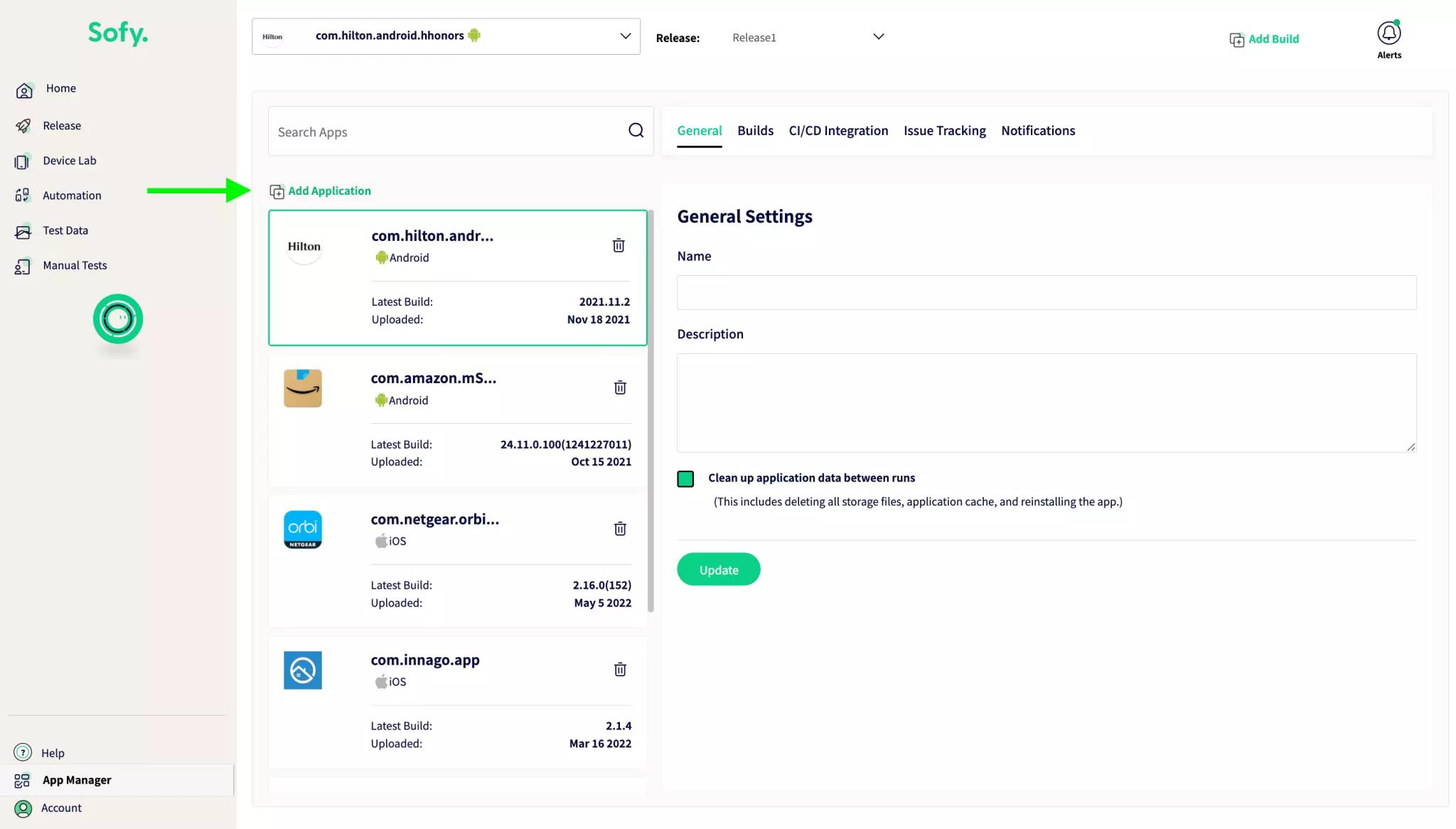Open Automation icon in sidebar
The height and width of the screenshot is (829, 1456).
23,196
